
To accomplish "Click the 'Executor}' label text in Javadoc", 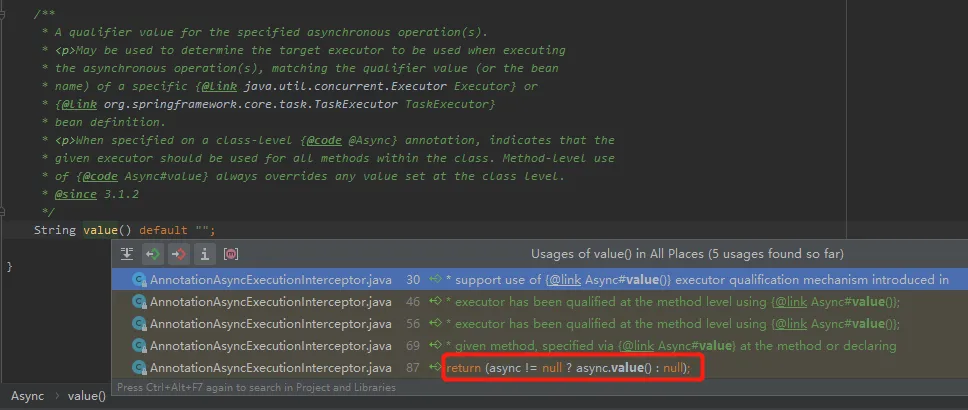I will click(x=485, y=86).
